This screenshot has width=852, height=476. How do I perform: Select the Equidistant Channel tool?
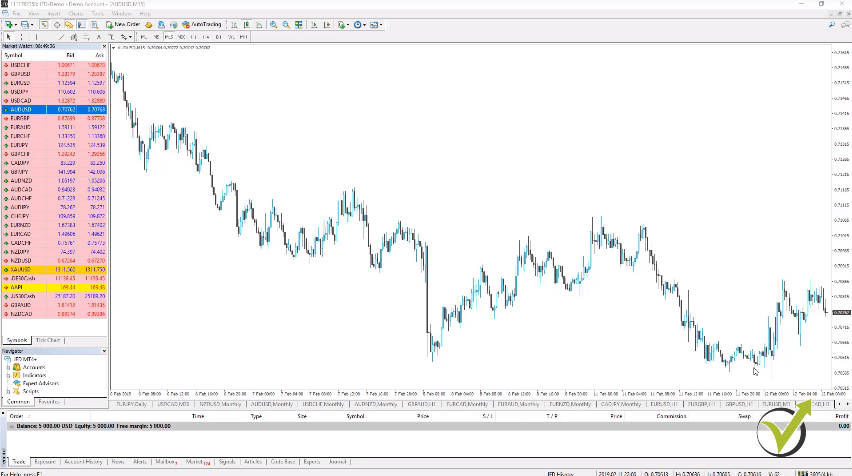(x=73, y=37)
